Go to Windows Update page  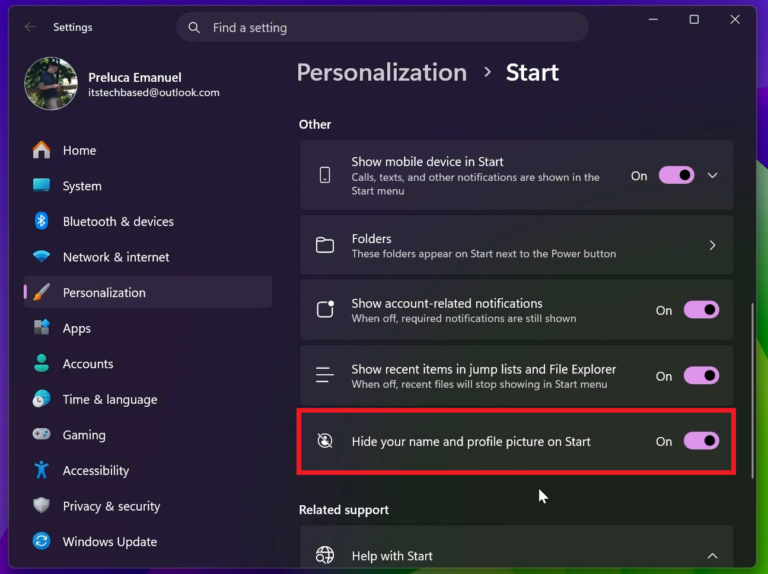click(x=148, y=541)
